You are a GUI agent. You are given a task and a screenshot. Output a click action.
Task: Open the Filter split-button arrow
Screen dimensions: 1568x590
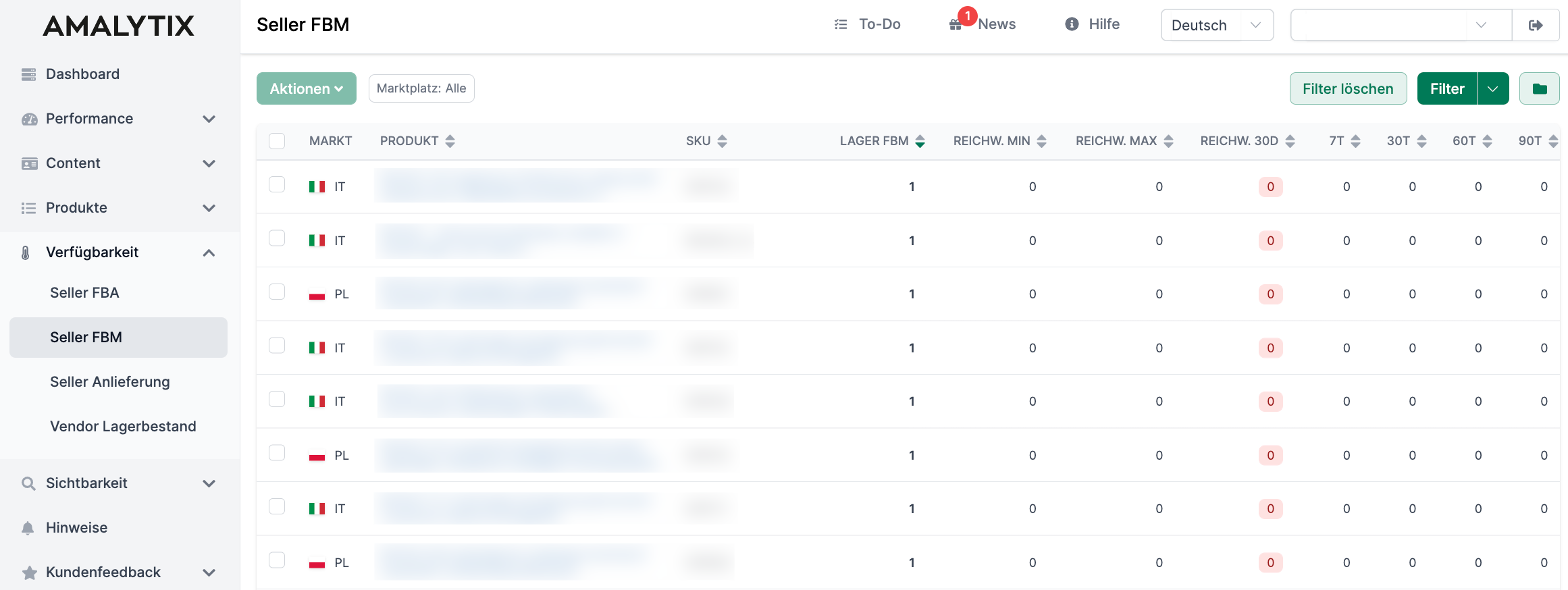(x=1493, y=88)
